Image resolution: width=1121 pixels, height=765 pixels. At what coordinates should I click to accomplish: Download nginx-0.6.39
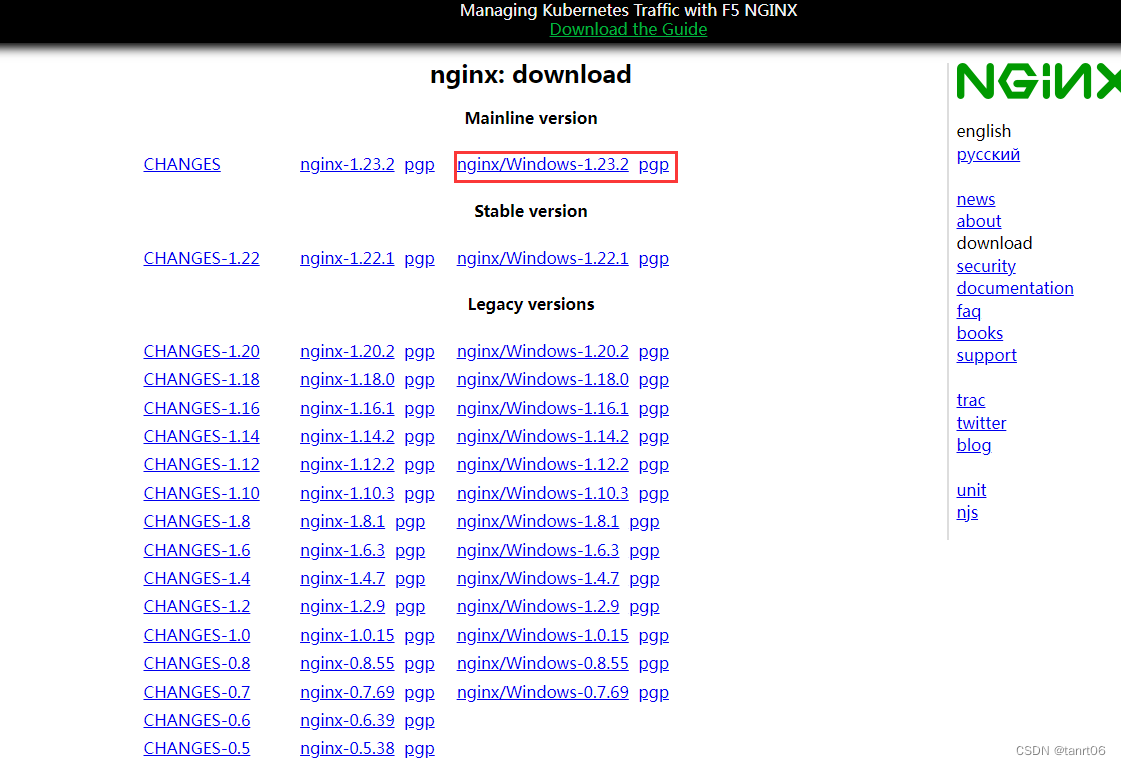point(347,721)
